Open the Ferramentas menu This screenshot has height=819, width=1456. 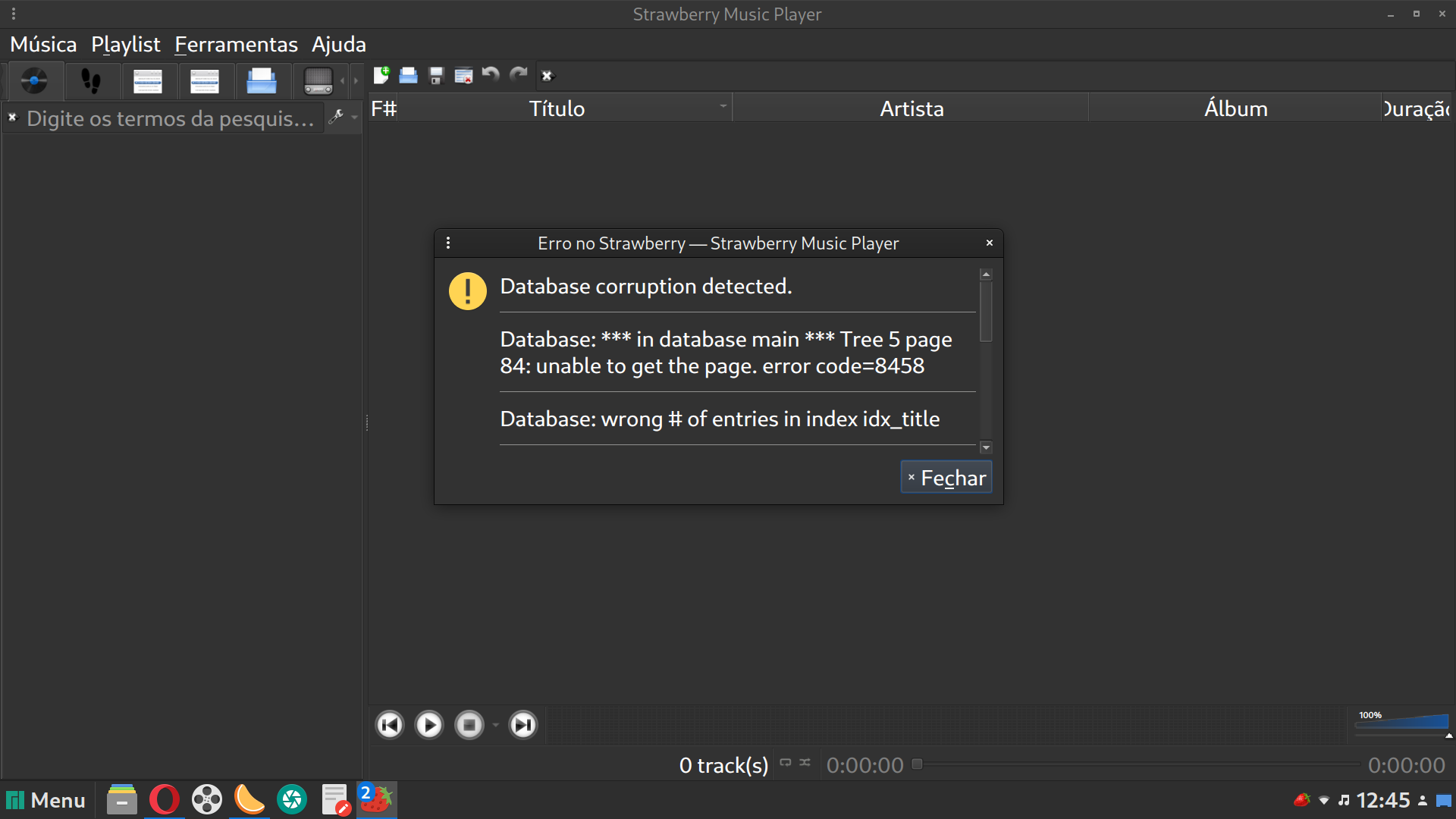(236, 45)
